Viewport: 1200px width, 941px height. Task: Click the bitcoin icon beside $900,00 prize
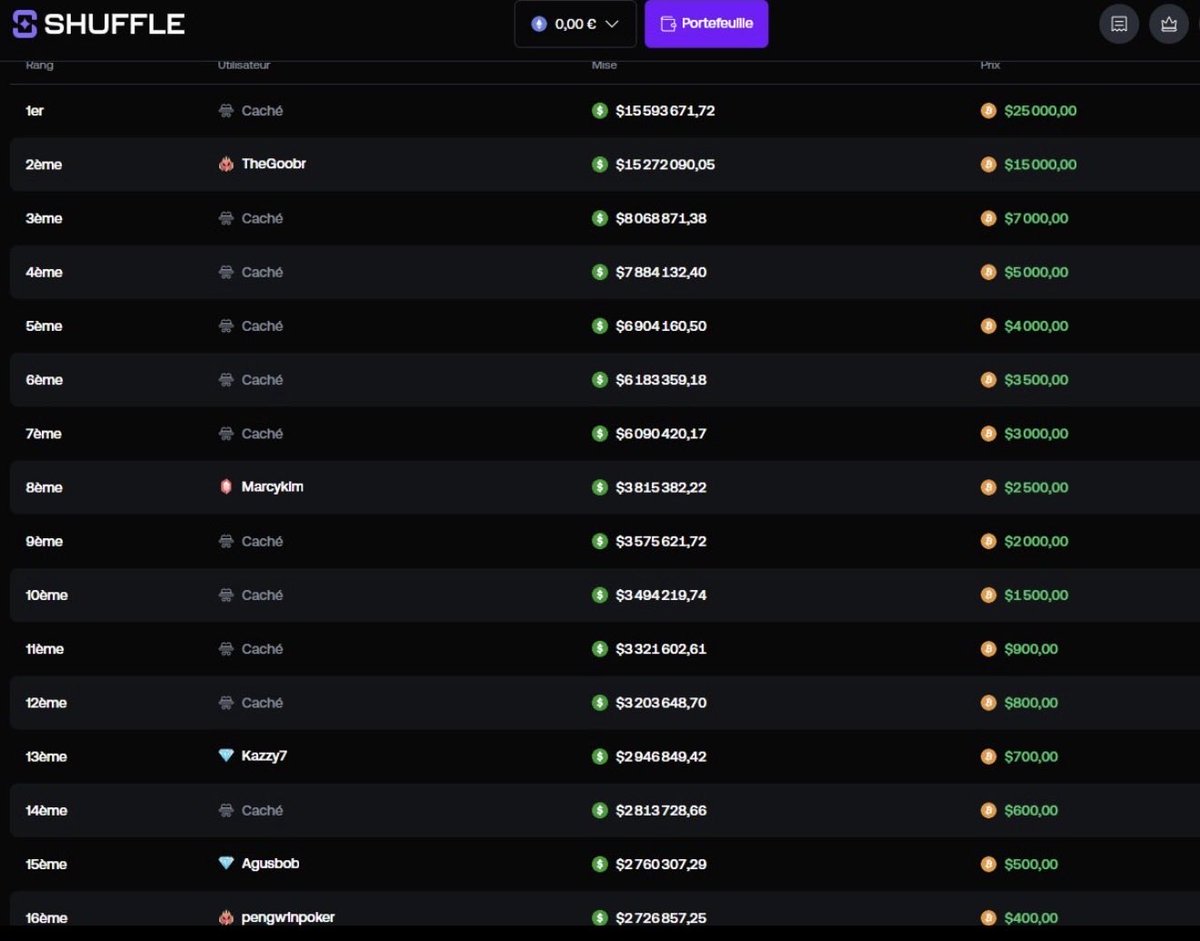click(x=988, y=649)
